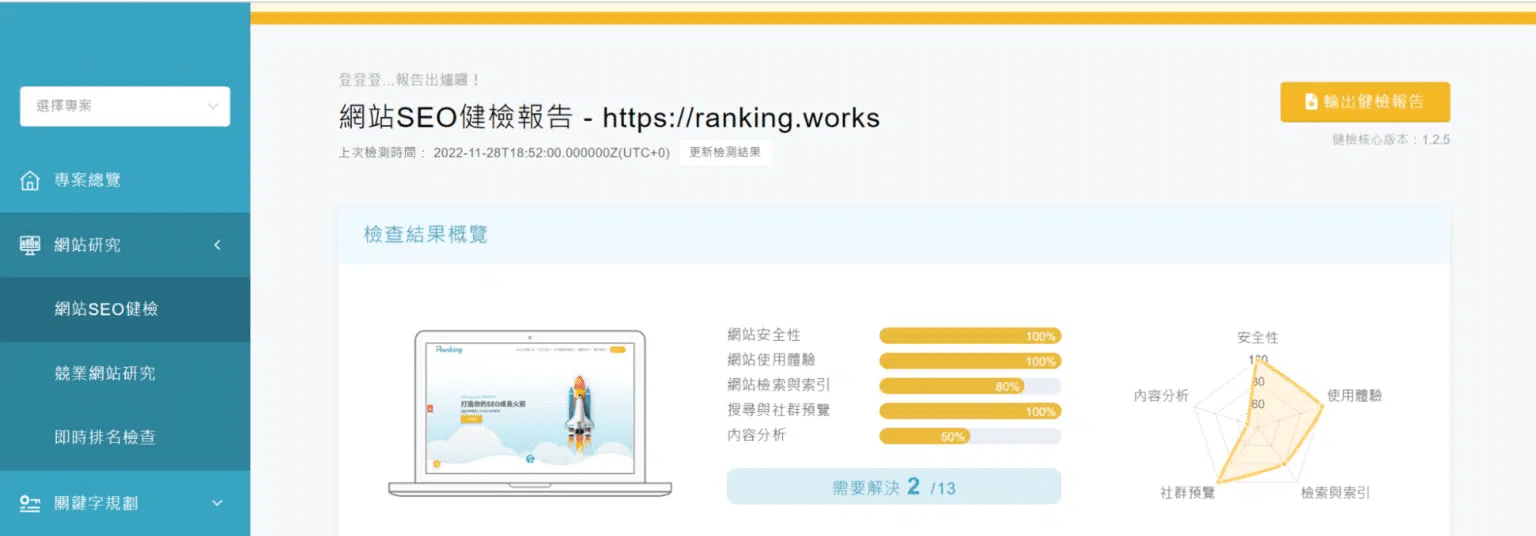Click the monitor icon beside 網站研究

point(30,245)
